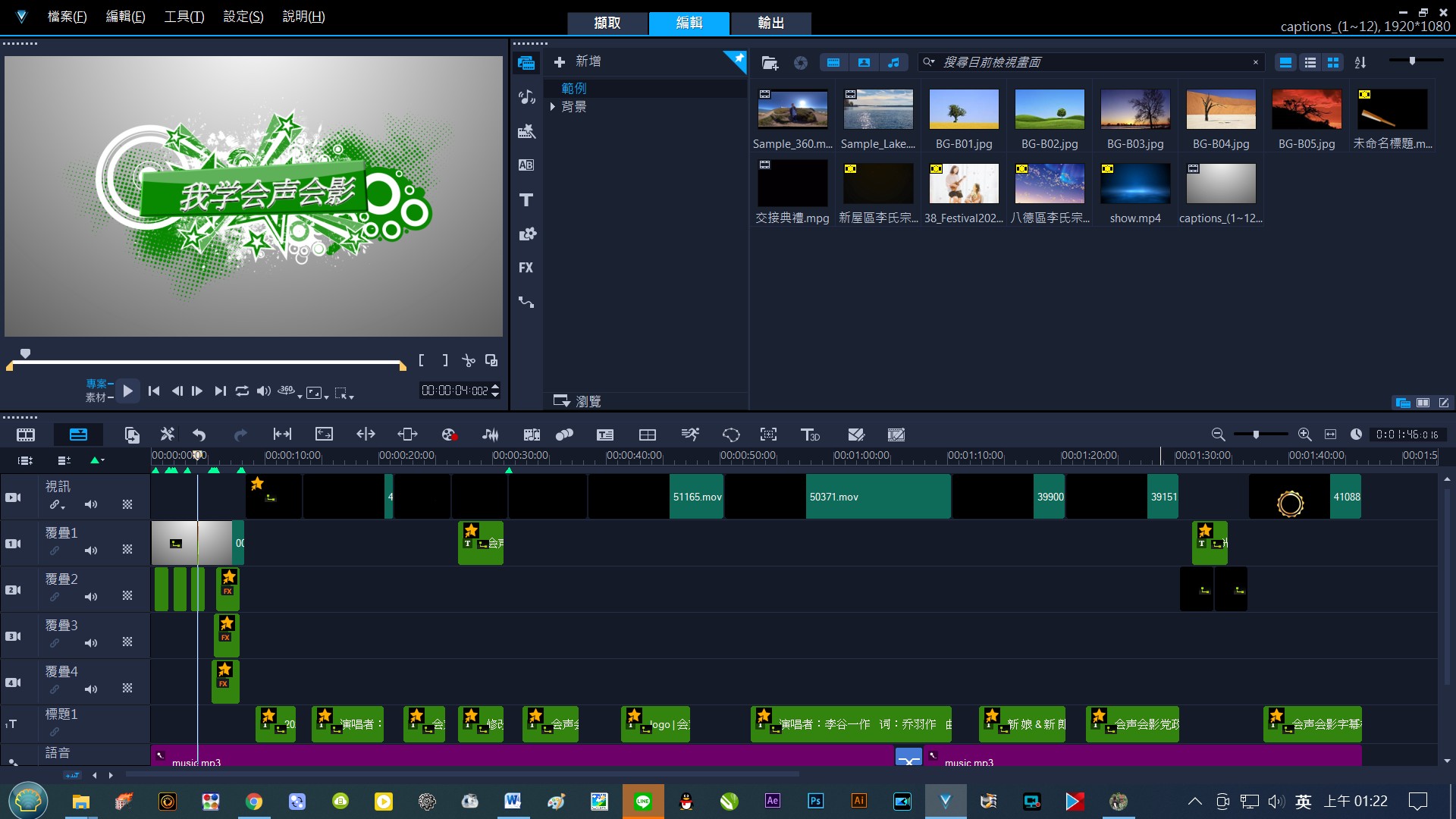This screenshot has width=1456, height=819.
Task: Switch to the 輸出 tab
Action: pyautogui.click(x=771, y=23)
